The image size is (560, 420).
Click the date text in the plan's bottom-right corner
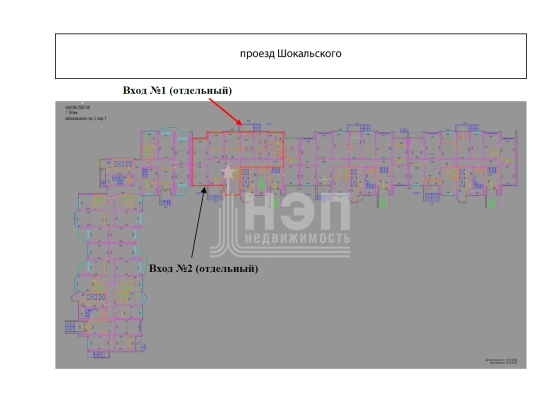click(x=501, y=361)
